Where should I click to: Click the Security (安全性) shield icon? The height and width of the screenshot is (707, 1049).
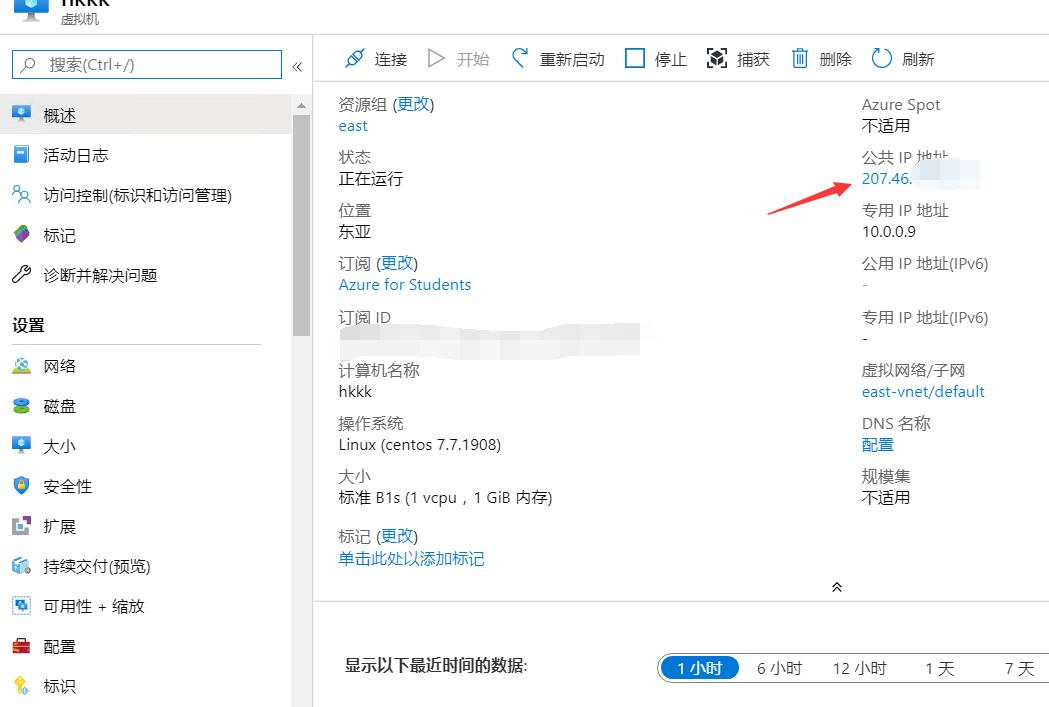tap(21, 486)
